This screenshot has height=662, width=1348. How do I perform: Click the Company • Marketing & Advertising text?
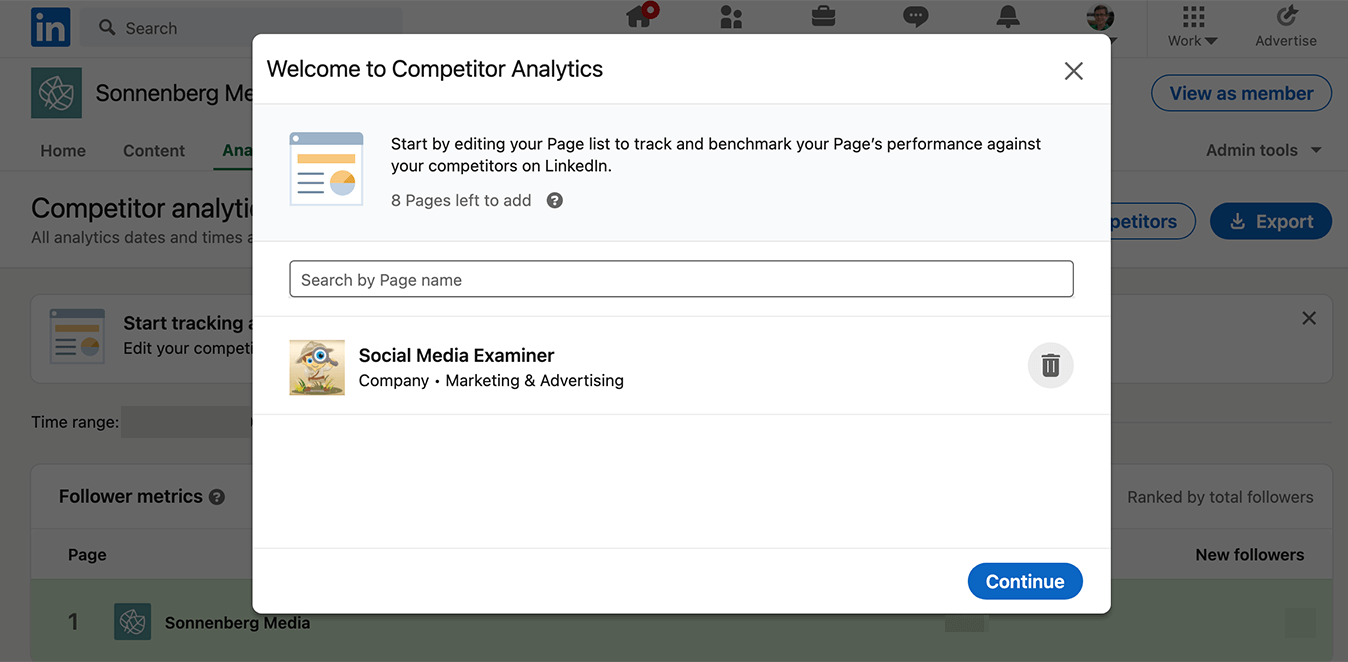point(491,380)
